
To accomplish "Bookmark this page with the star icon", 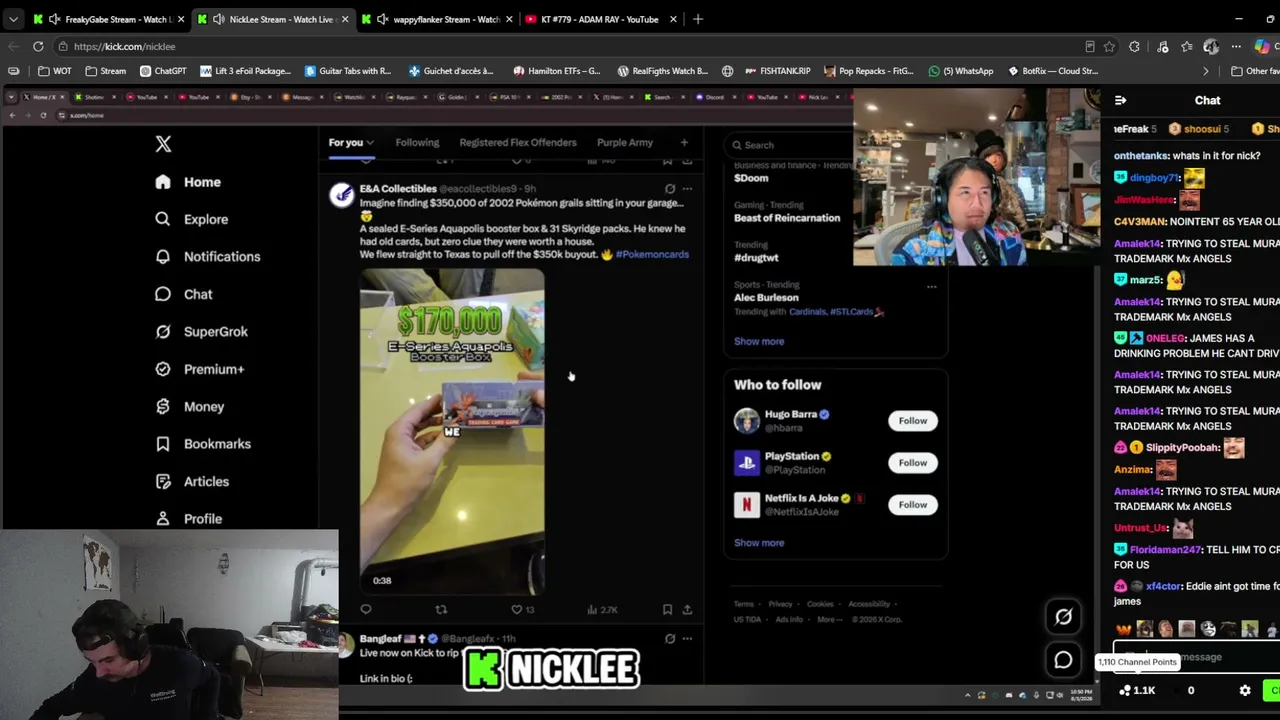I will (x=1109, y=46).
